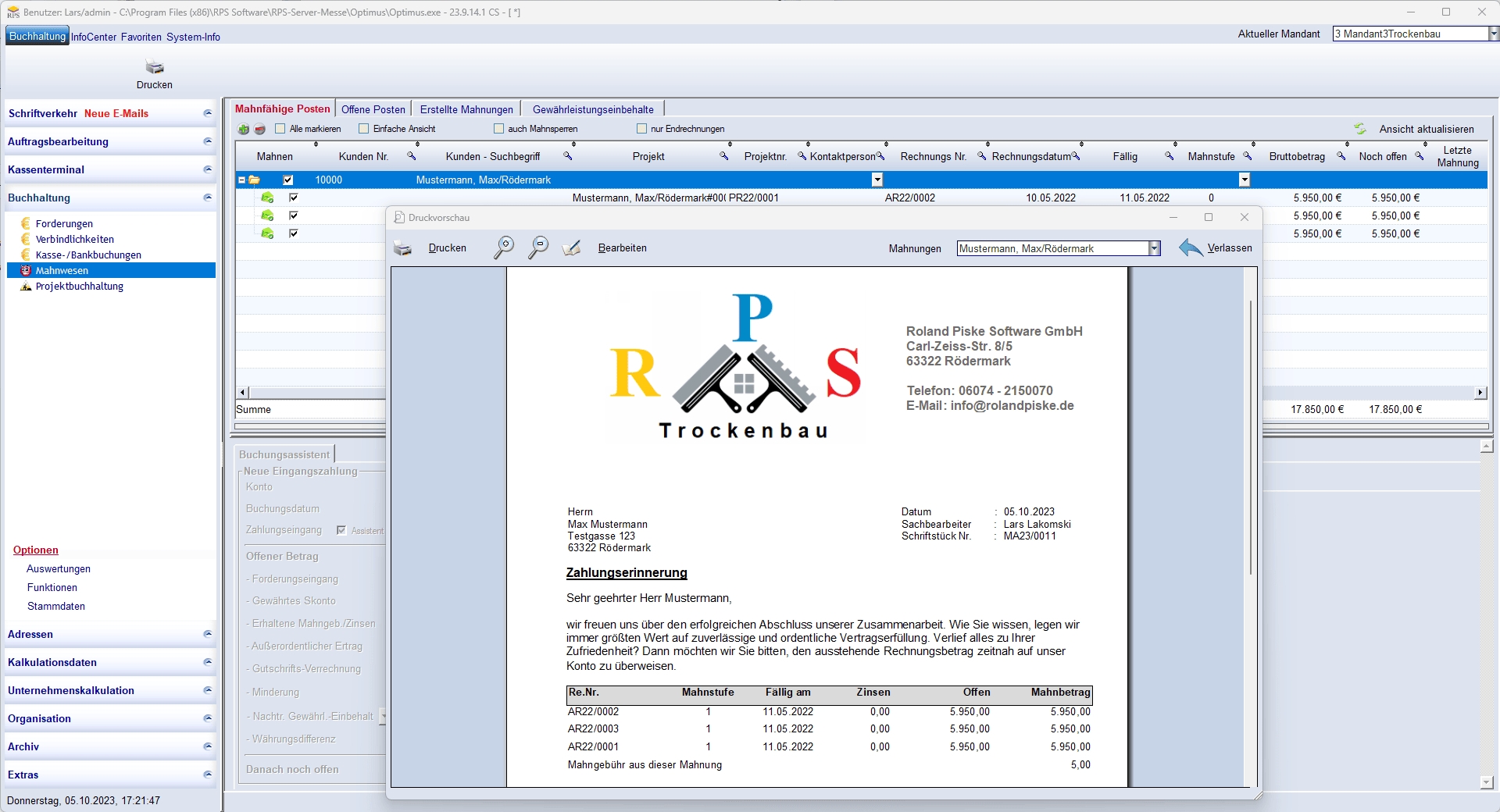1500x812 pixels.
Task: Click the red minus icon beside Alle markieren
Action: [x=260, y=129]
